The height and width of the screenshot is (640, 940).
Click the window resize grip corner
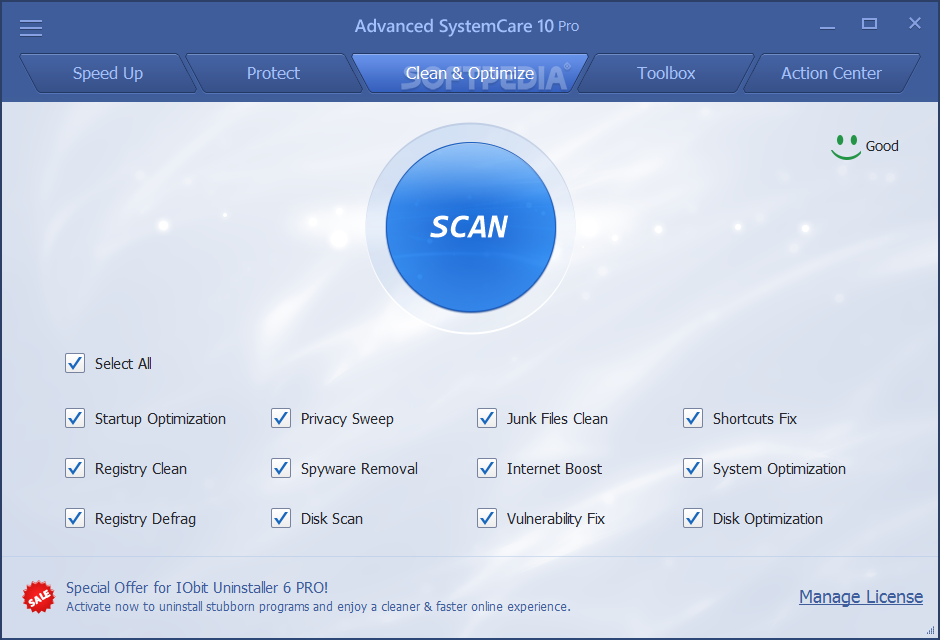(x=931, y=630)
